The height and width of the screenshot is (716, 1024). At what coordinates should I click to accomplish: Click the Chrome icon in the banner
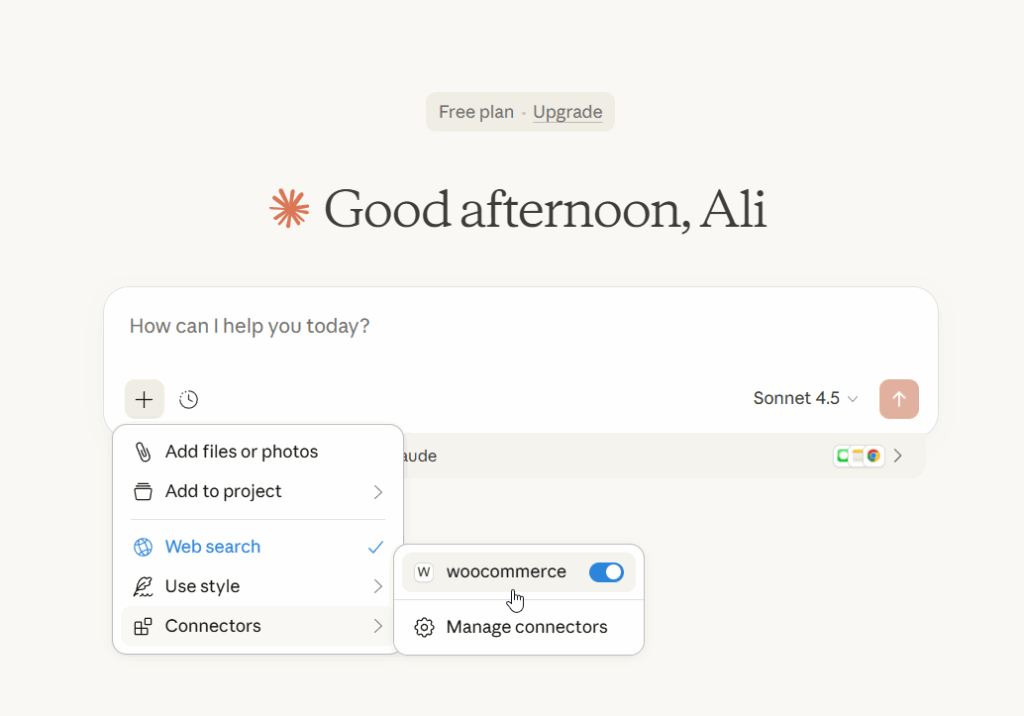click(874, 456)
